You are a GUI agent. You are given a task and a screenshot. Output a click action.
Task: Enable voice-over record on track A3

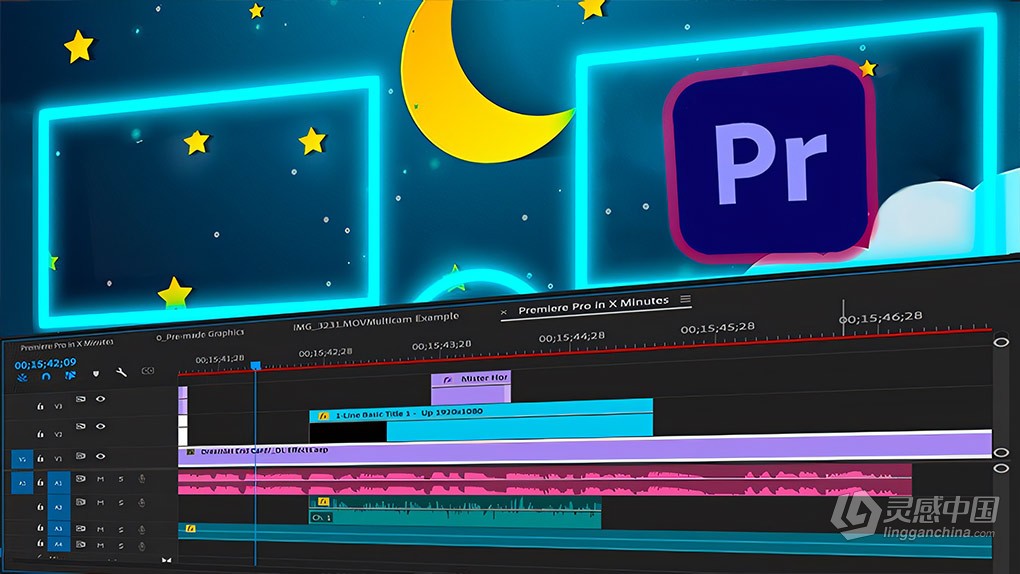142,529
